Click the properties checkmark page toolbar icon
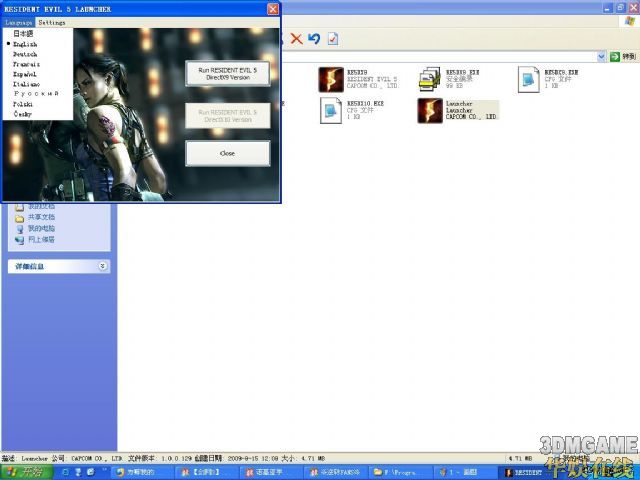 pos(333,39)
